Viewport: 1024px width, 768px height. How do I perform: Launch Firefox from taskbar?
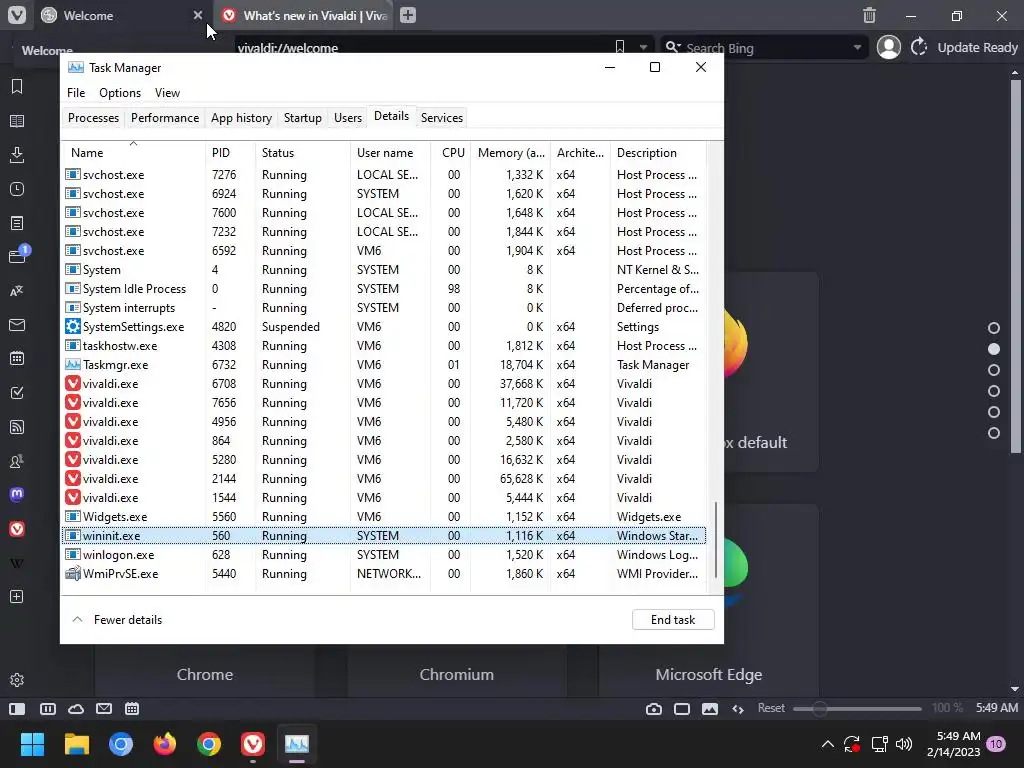tap(165, 744)
